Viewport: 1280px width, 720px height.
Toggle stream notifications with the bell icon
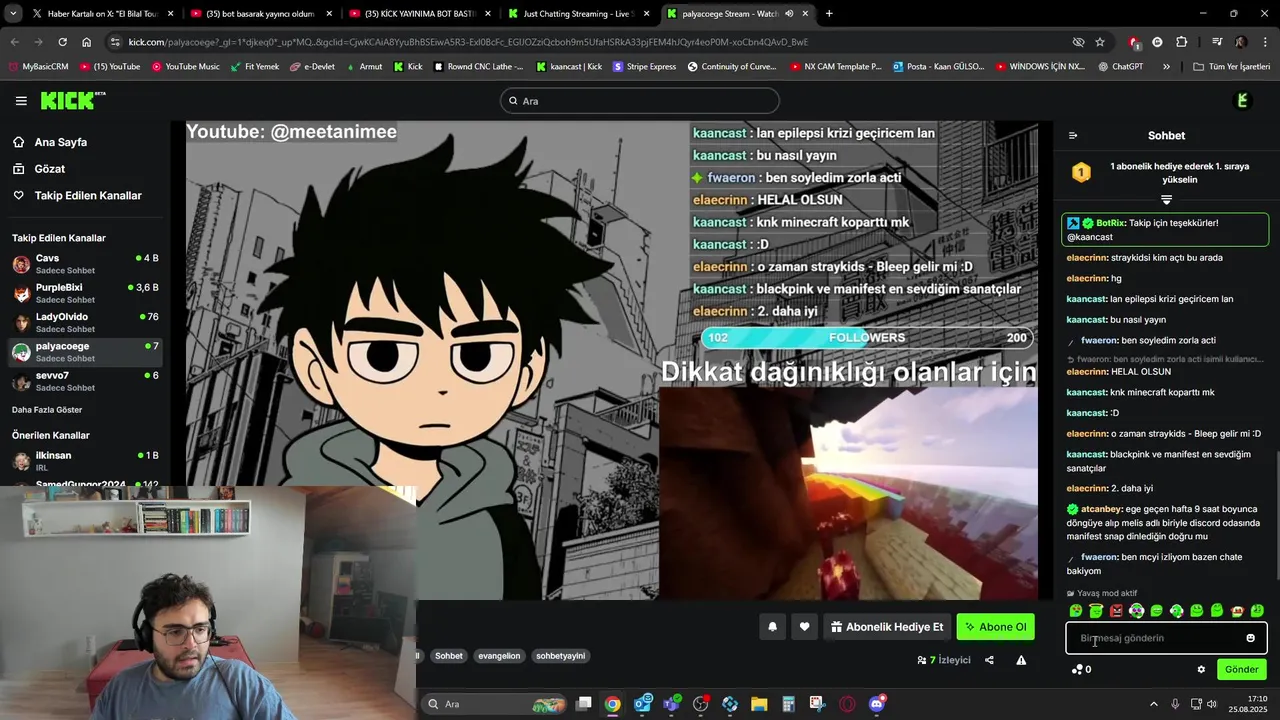(772, 627)
